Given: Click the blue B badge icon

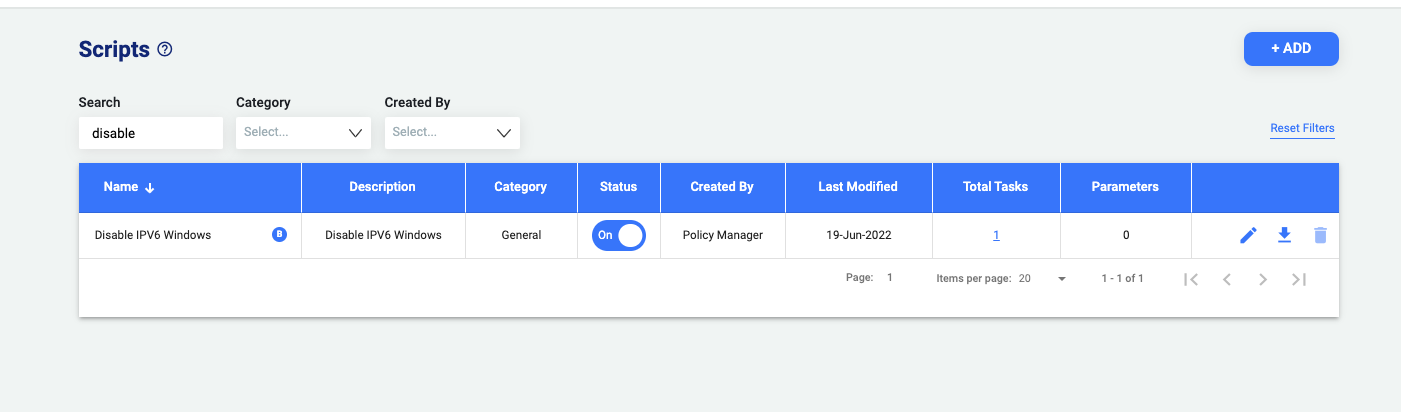Looking at the screenshot, I should pos(279,235).
